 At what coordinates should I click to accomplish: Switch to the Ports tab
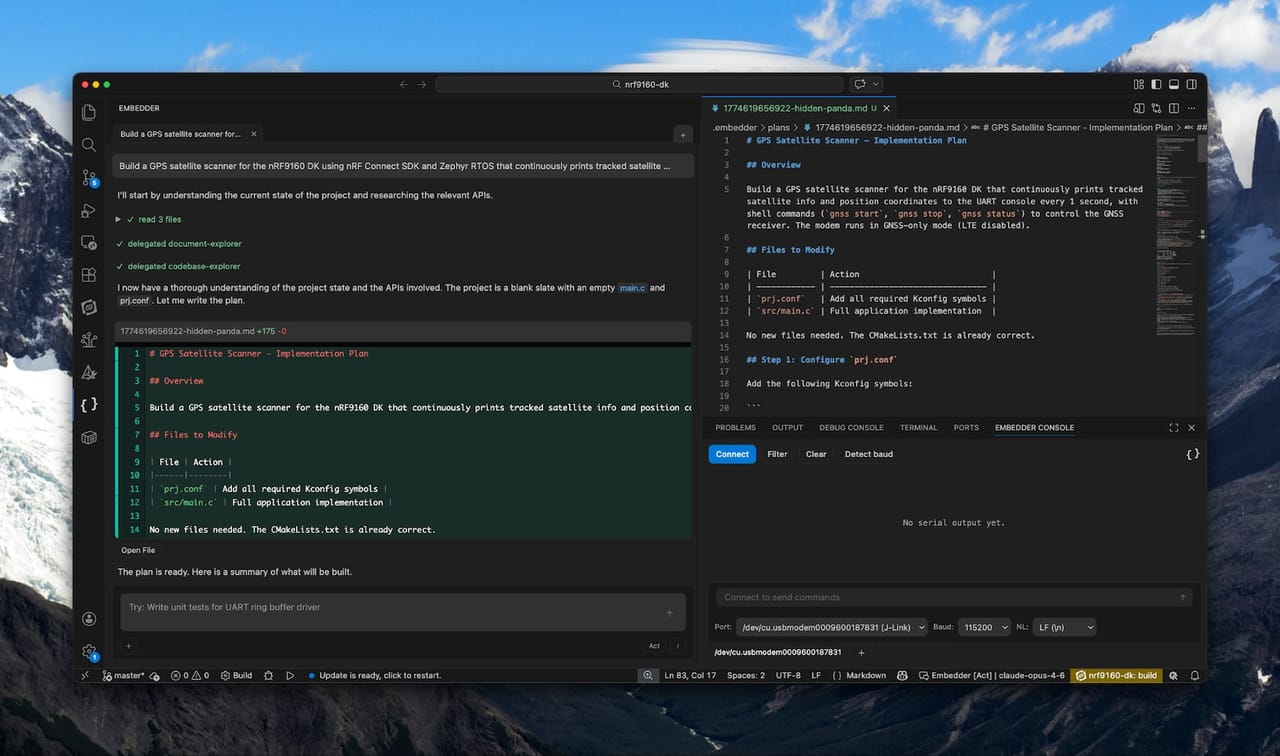click(x=966, y=428)
